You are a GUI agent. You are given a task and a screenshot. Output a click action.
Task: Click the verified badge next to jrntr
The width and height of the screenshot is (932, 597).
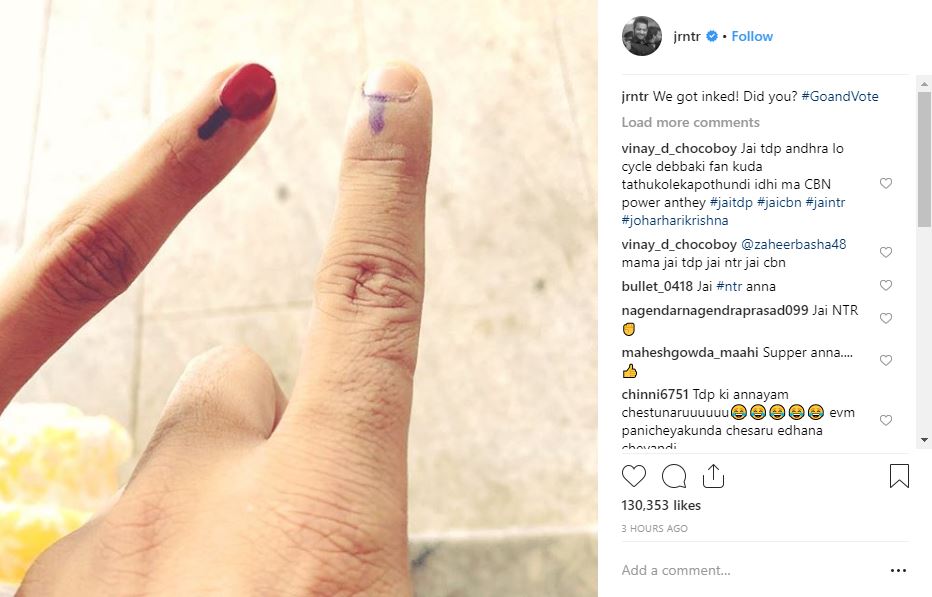(711, 36)
